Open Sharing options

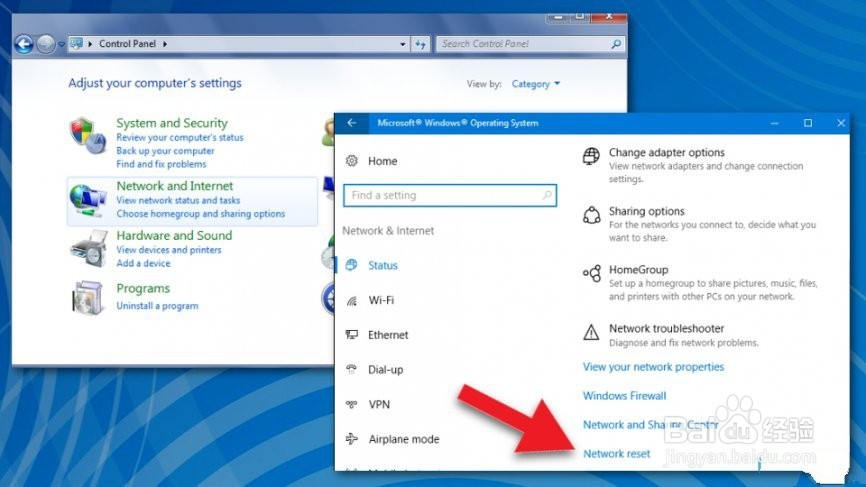(647, 211)
